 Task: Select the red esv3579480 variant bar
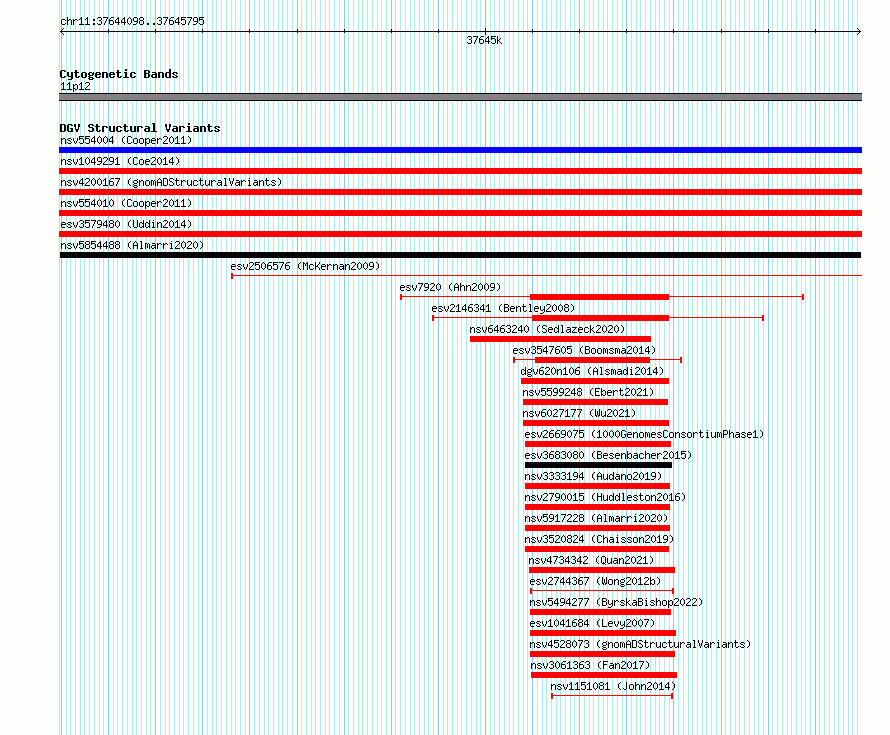[x=460, y=234]
